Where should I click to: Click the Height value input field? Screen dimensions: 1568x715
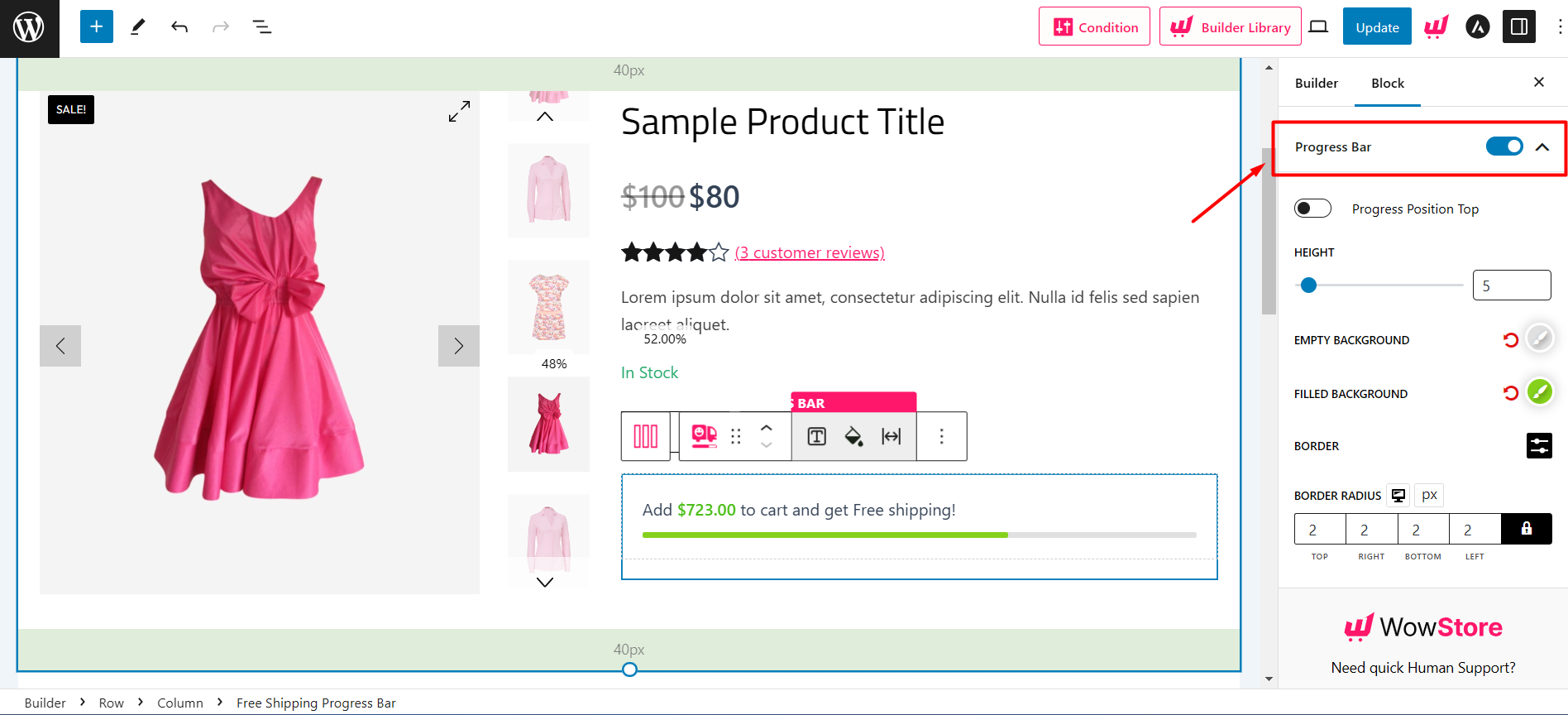[1512, 286]
